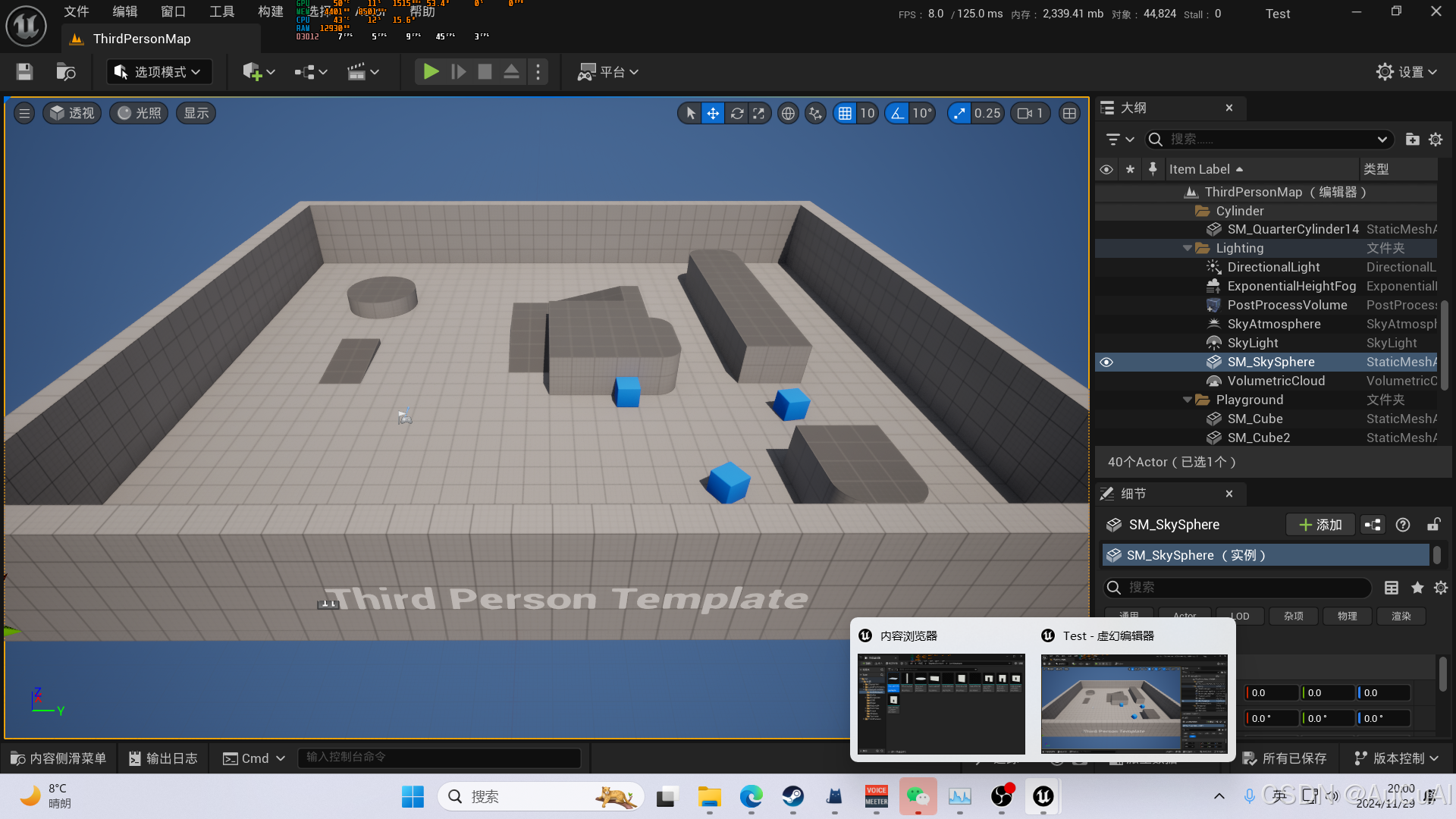This screenshot has width=1456, height=819.
Task: Collapse the Playground folder in Outliner
Action: tap(1188, 400)
